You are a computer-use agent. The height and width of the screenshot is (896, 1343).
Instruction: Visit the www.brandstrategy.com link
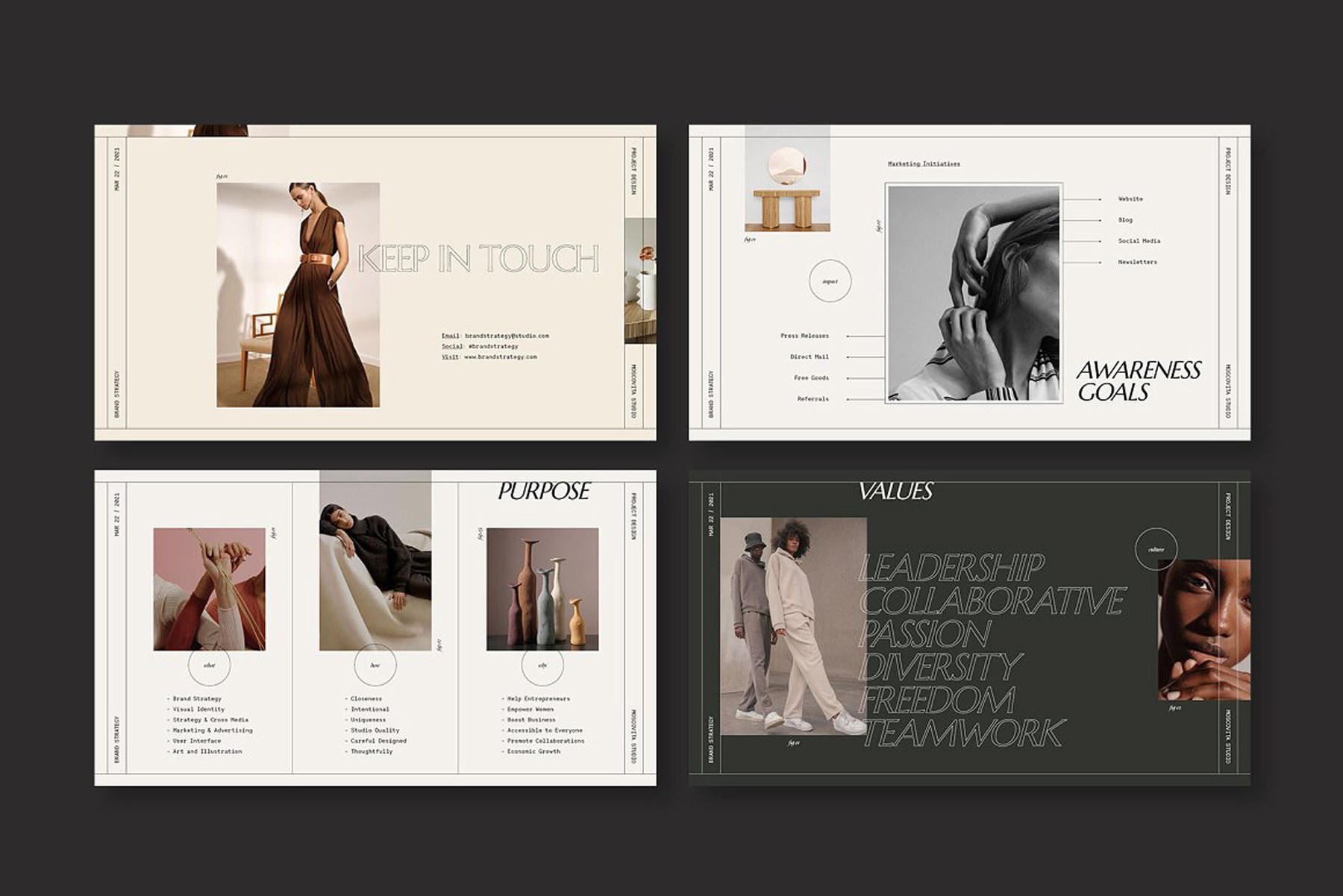(489, 357)
